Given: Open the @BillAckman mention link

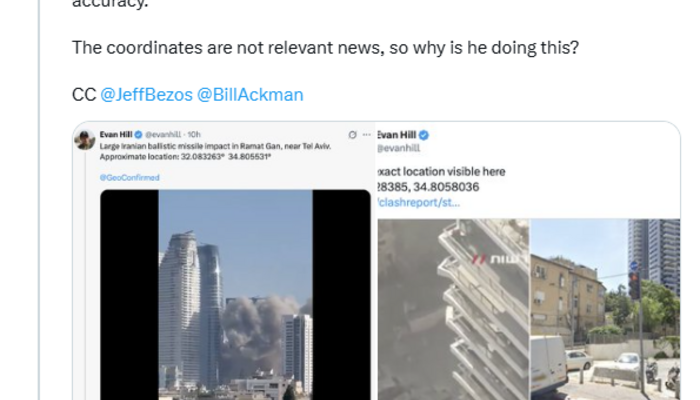Looking at the screenshot, I should coord(250,95).
